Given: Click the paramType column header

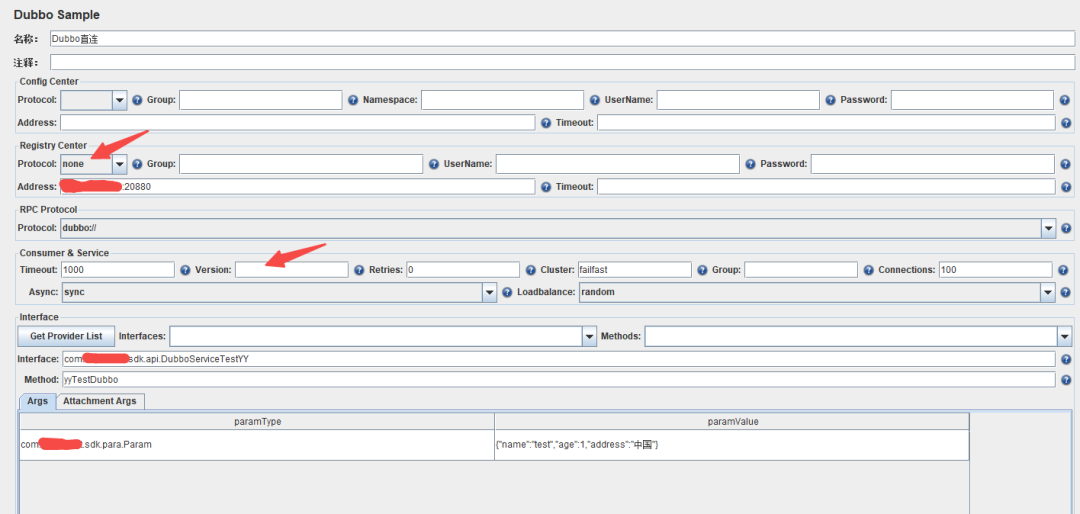Looking at the screenshot, I should pos(257,422).
